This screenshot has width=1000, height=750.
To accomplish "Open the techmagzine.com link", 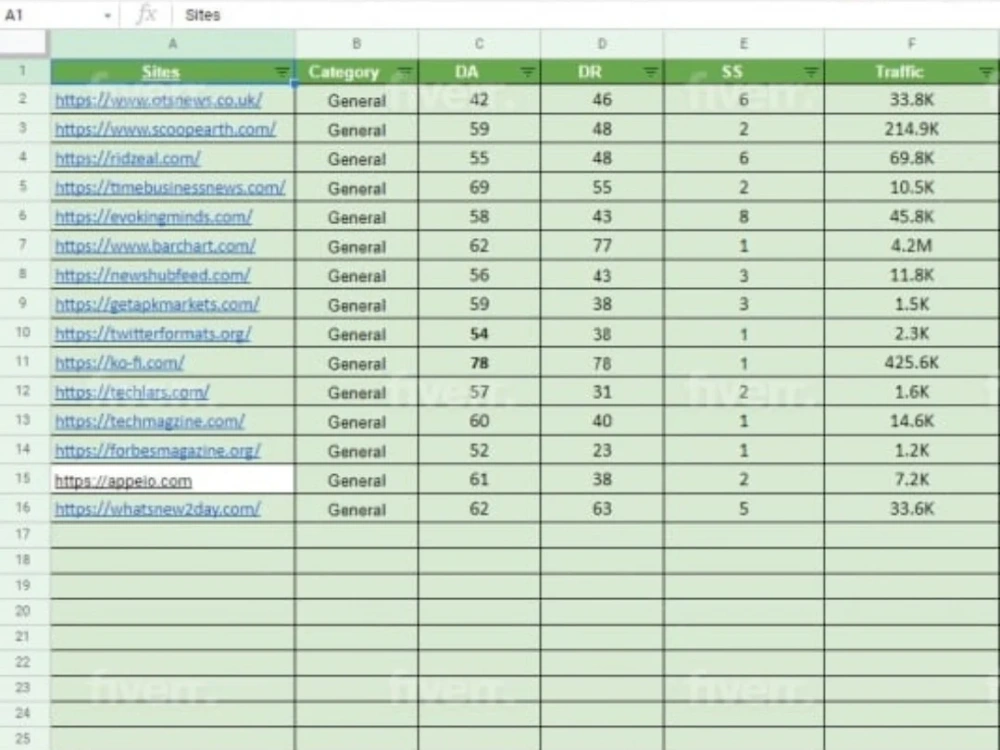I will [150, 422].
